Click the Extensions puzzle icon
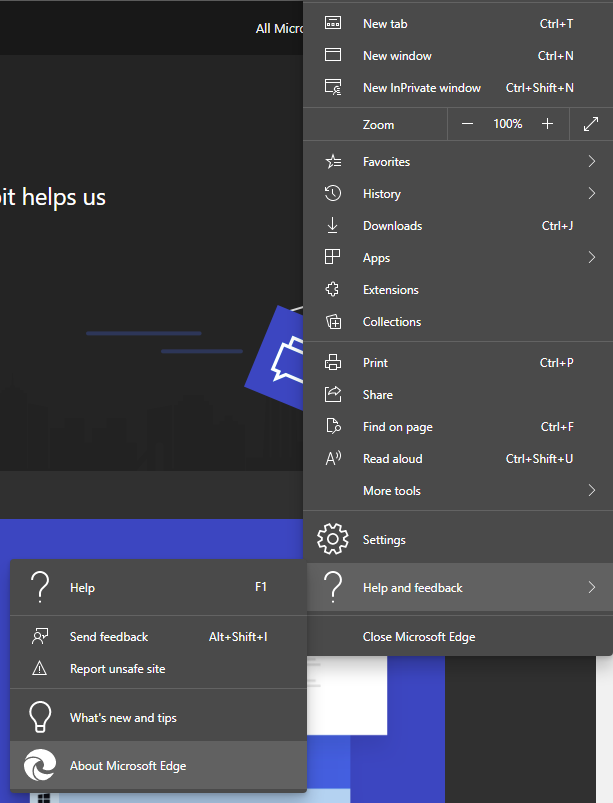Viewport: 613px width, 803px height. [333, 289]
